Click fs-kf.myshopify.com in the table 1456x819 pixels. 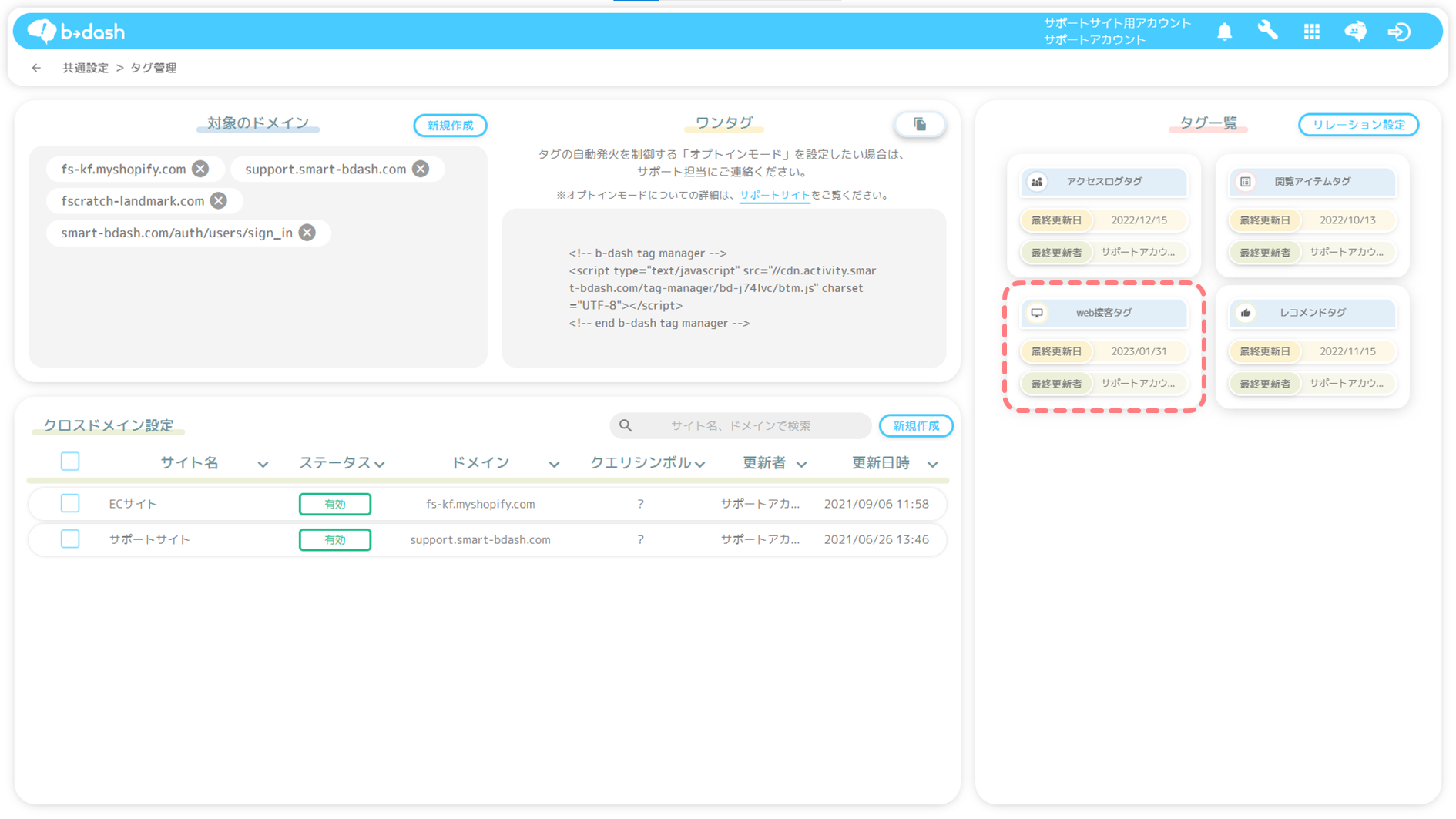[x=481, y=504]
